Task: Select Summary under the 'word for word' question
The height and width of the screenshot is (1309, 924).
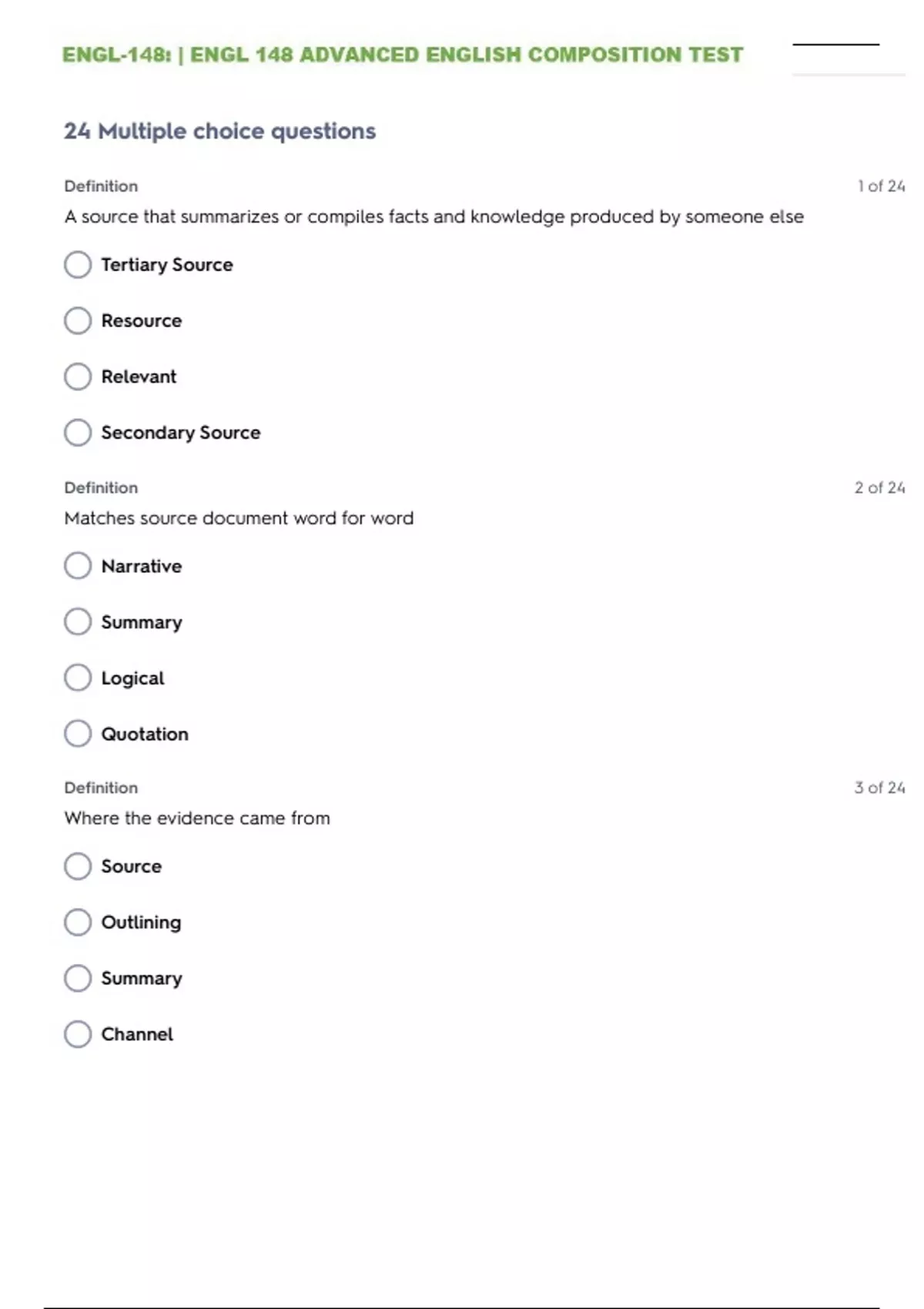Action: tap(78, 622)
